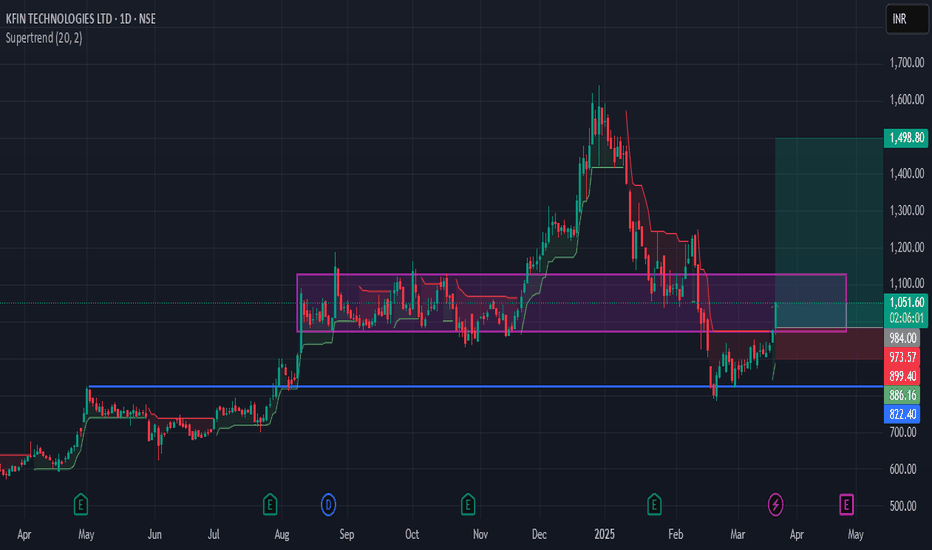This screenshot has width=932, height=550.
Task: Click the Aug label on time axis
Action: coord(282,535)
